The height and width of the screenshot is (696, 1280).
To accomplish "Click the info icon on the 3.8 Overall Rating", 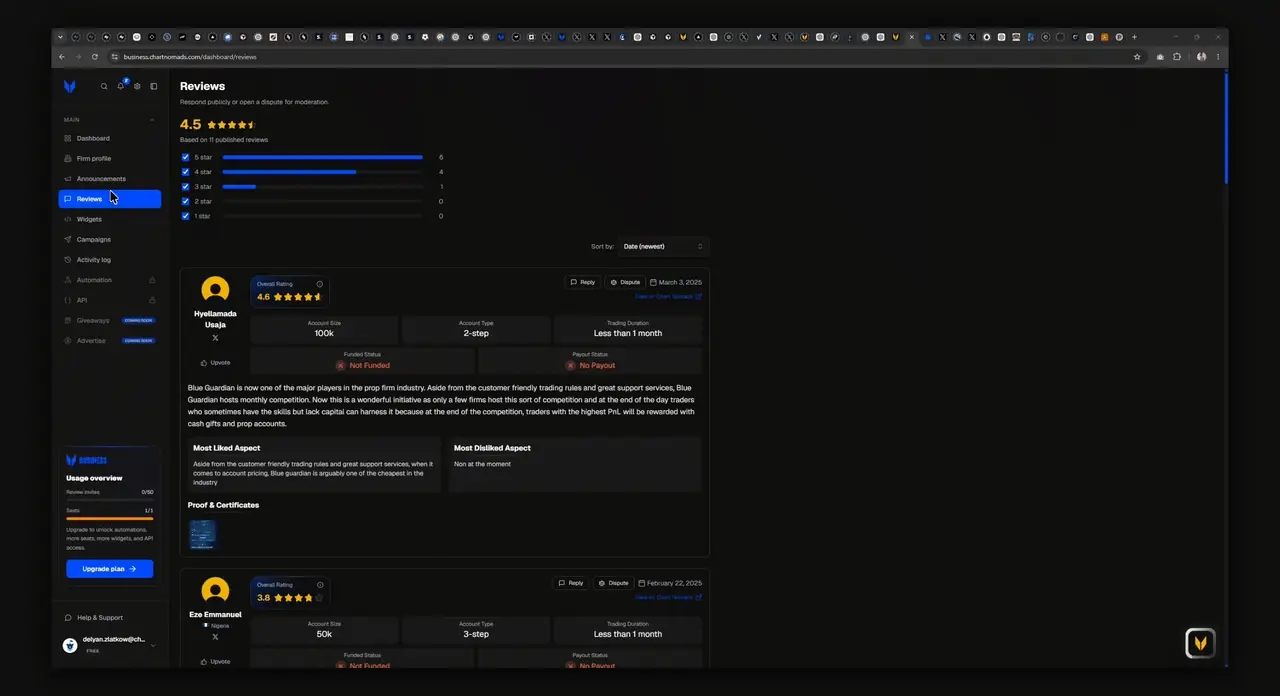I will (x=320, y=585).
